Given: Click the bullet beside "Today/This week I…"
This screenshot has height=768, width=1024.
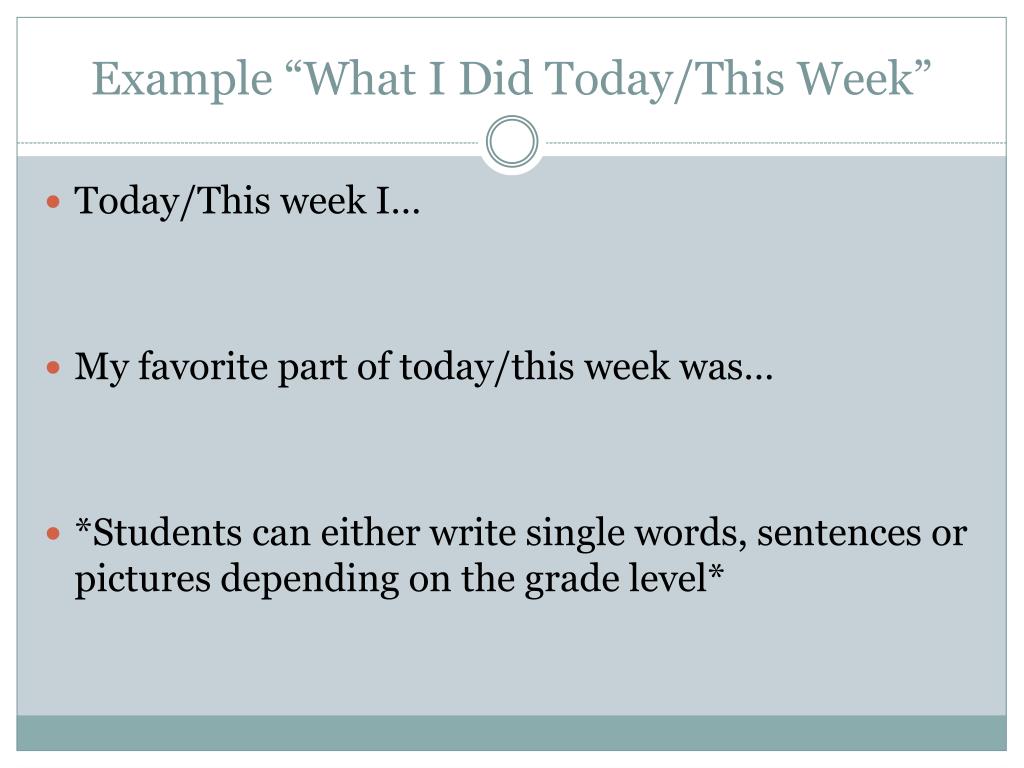Looking at the screenshot, I should coord(54,203).
